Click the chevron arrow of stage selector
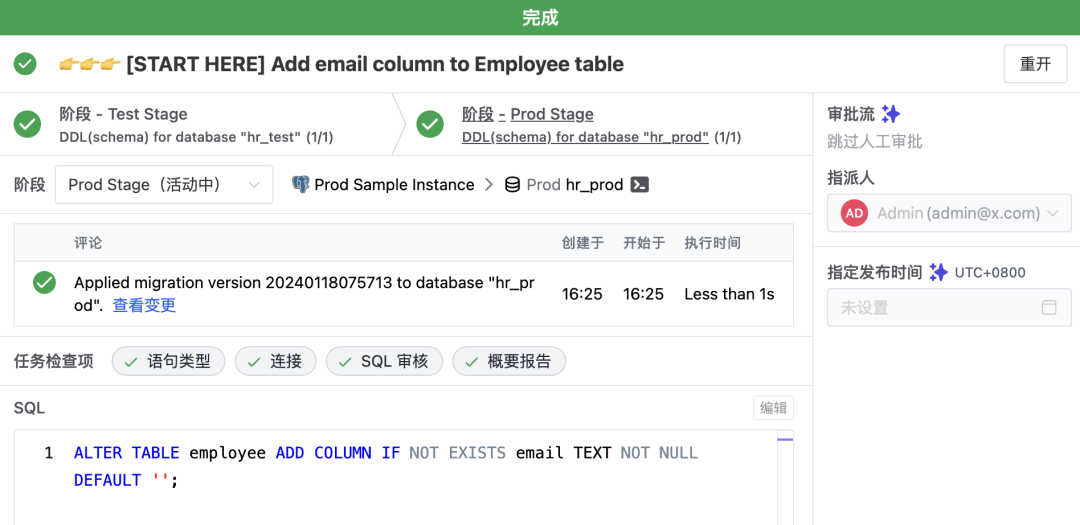 tap(253, 185)
